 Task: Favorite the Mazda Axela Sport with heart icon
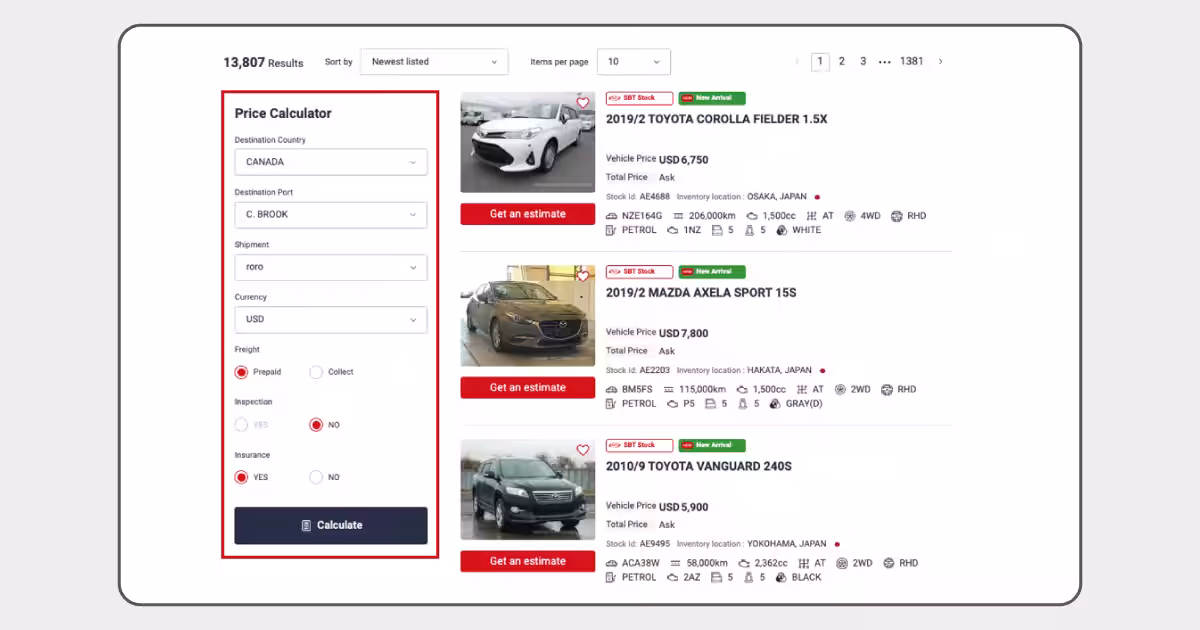point(583,276)
